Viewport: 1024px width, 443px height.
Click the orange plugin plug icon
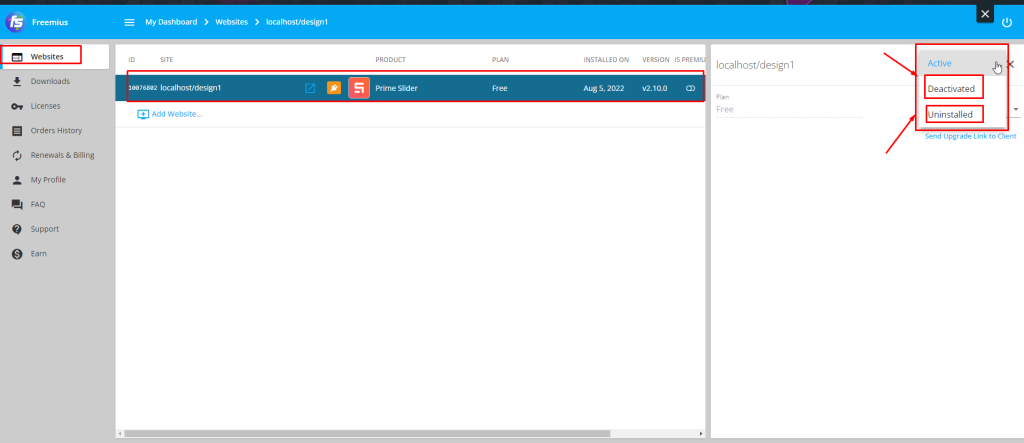(334, 88)
